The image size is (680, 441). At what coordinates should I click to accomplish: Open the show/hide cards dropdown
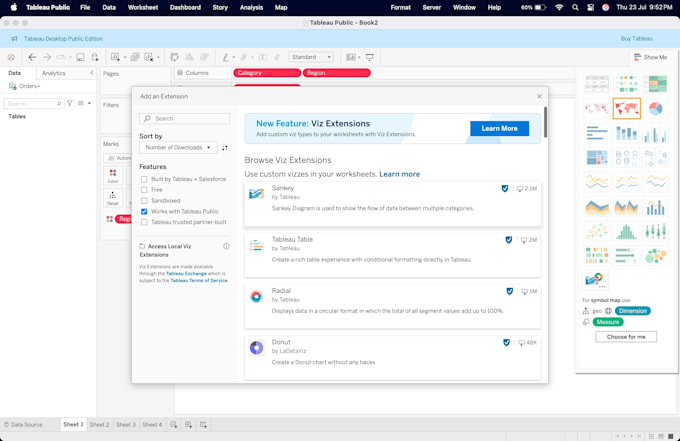click(353, 57)
